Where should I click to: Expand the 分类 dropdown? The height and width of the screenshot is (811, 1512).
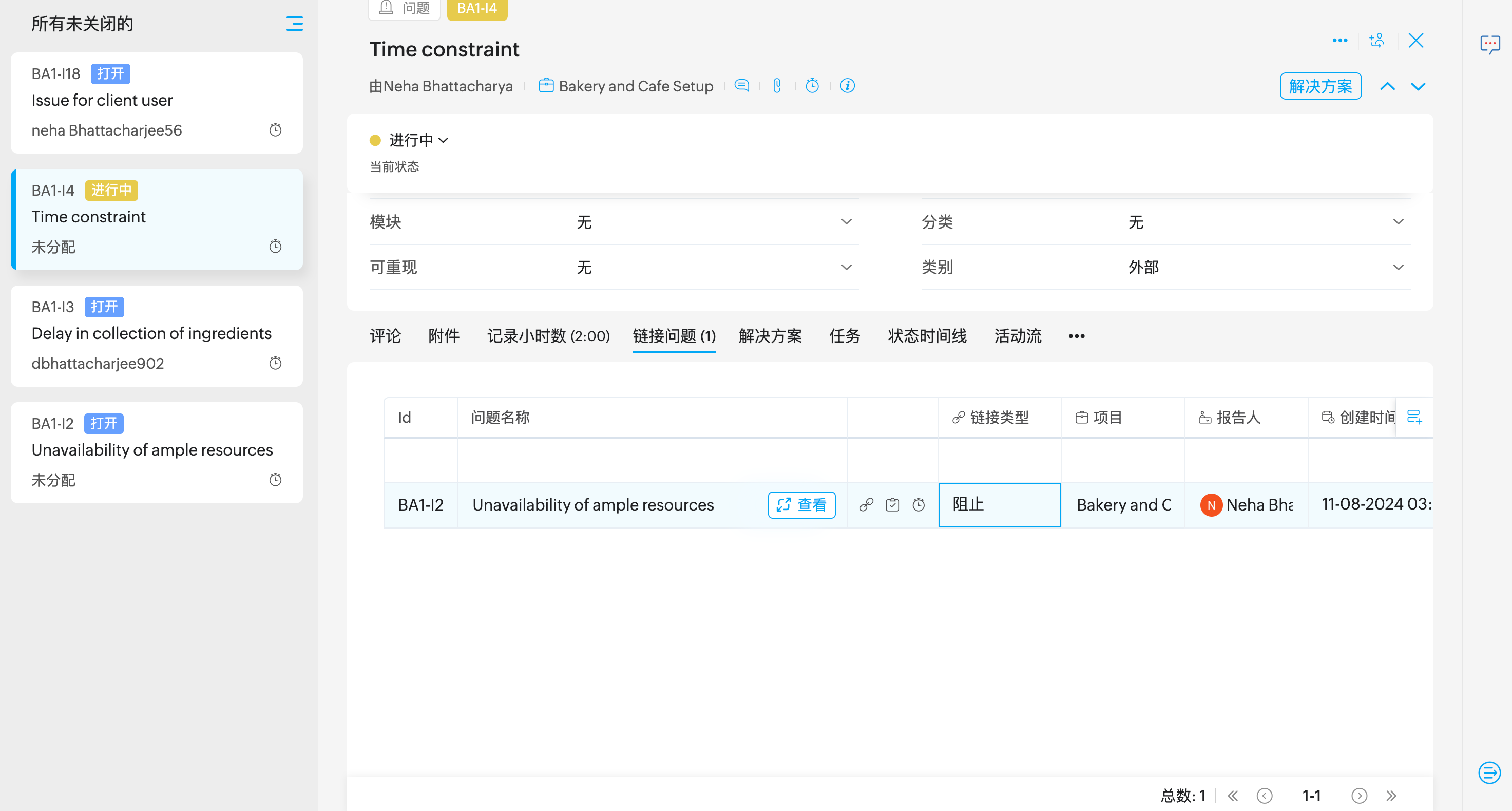click(1398, 222)
